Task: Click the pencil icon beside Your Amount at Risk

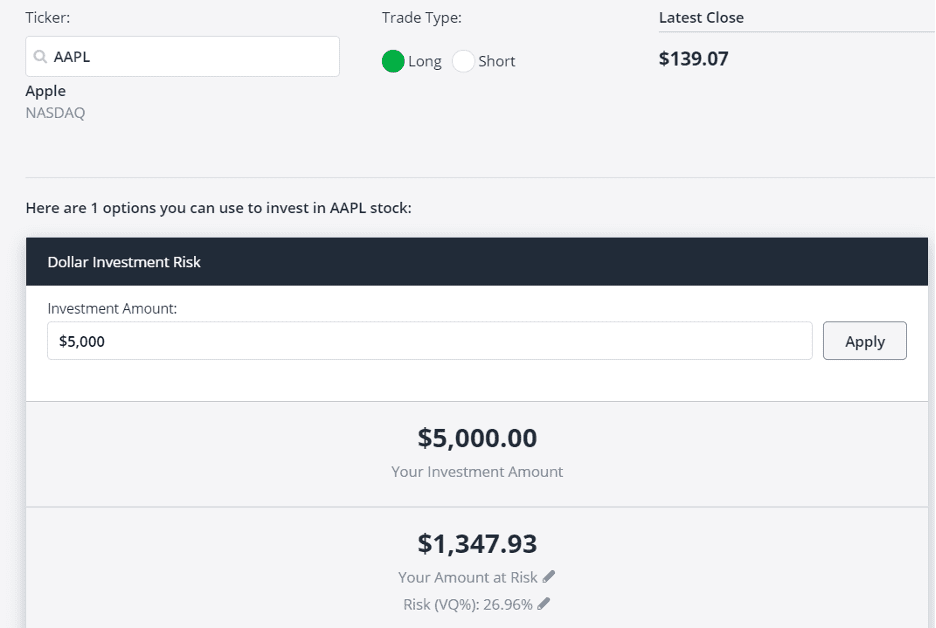Action: (x=549, y=577)
